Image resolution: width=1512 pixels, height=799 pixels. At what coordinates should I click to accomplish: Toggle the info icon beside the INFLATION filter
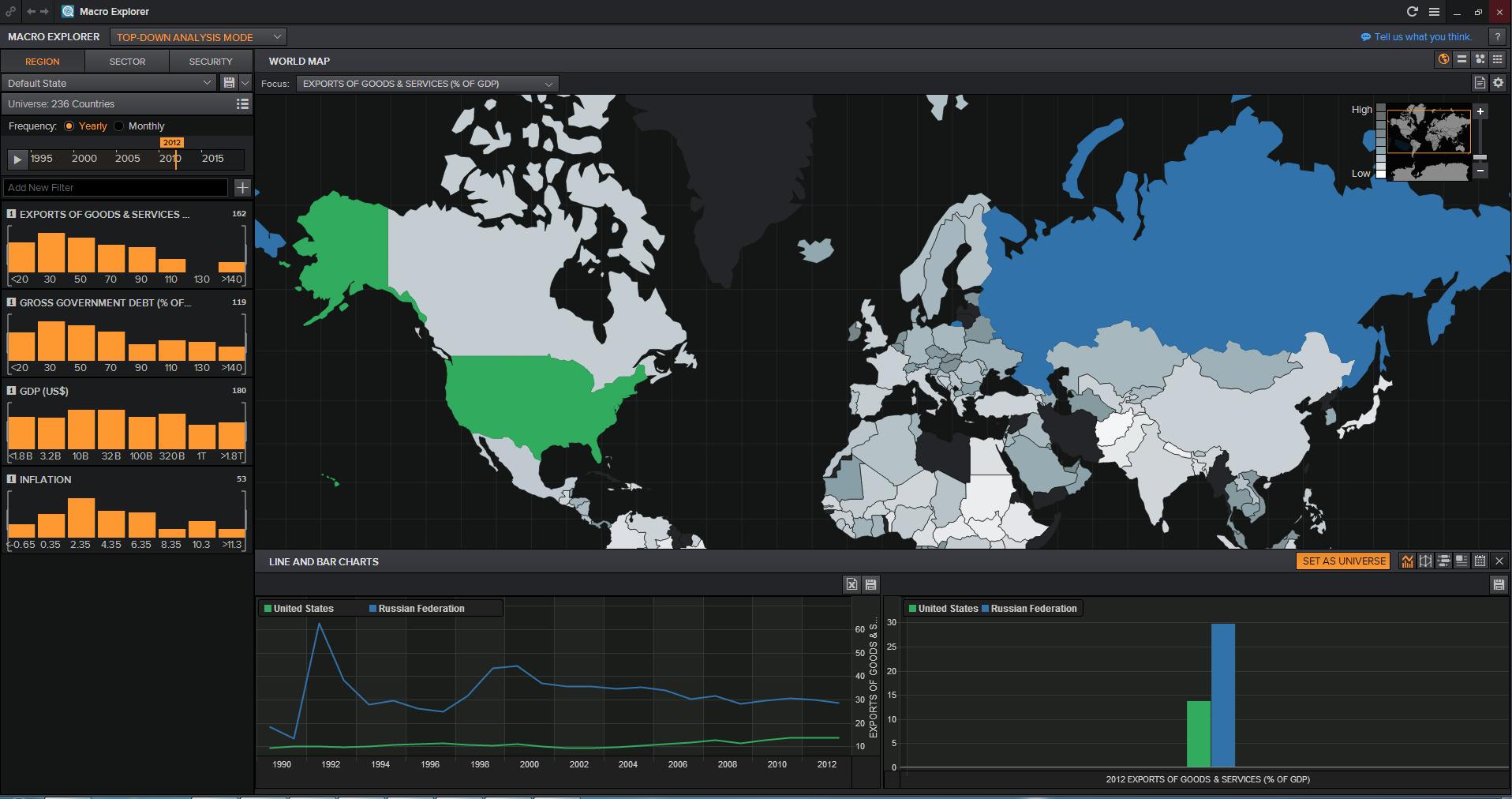pos(12,479)
